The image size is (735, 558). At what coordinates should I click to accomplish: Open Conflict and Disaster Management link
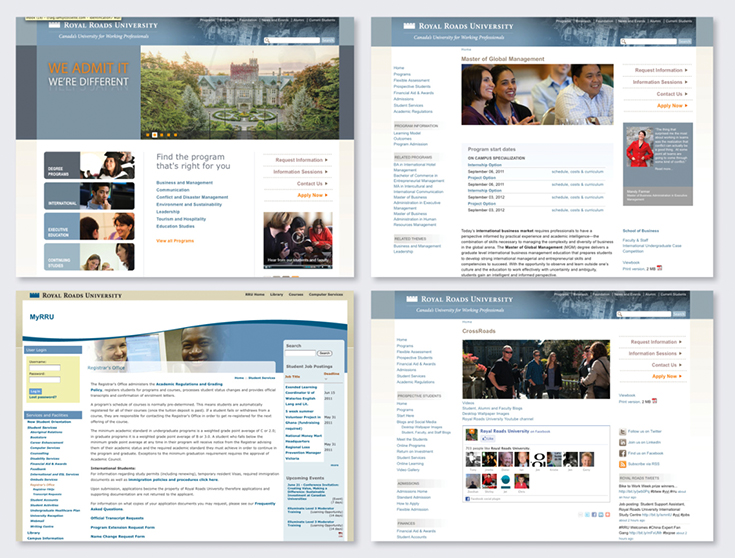click(x=192, y=197)
